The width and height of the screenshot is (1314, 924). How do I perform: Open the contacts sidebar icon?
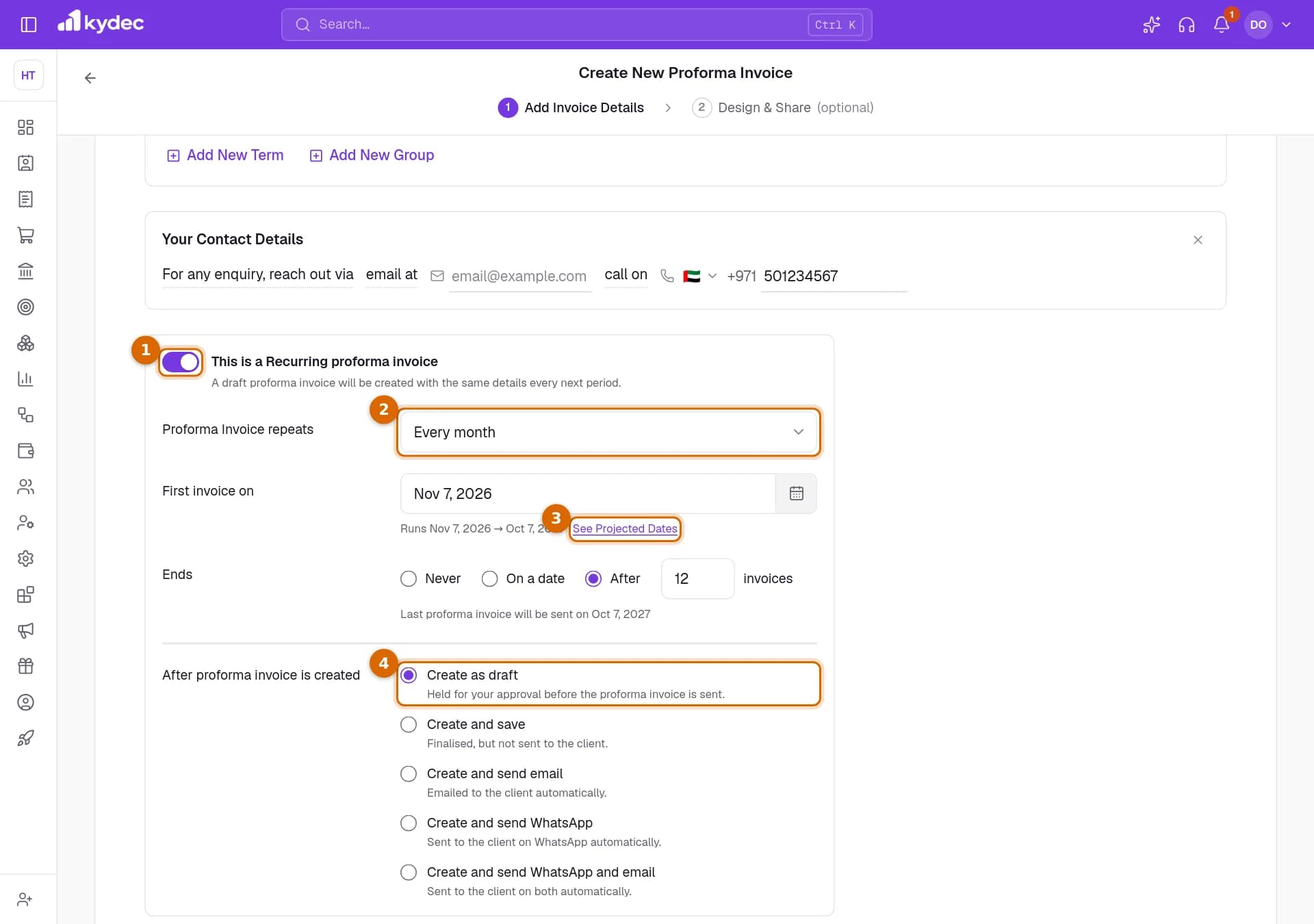25,163
